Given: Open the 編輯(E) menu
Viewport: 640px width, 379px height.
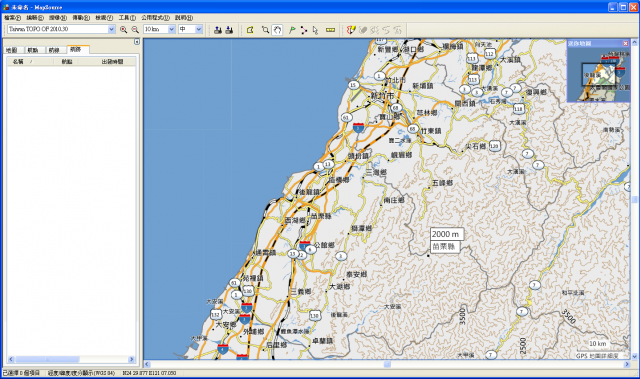Looking at the screenshot, I should pos(35,18).
